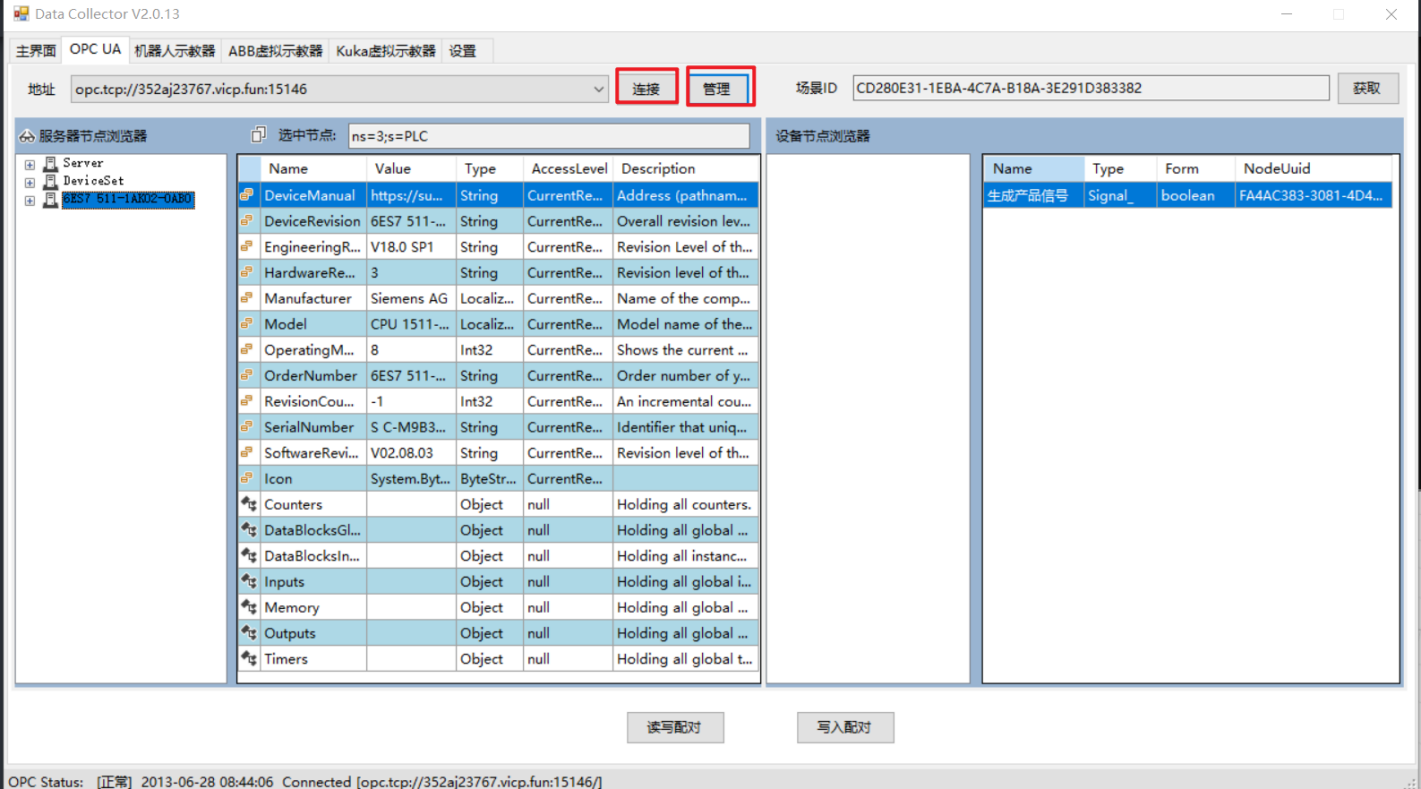Click the object icon beside Counters row
1421x789 pixels.
point(248,505)
